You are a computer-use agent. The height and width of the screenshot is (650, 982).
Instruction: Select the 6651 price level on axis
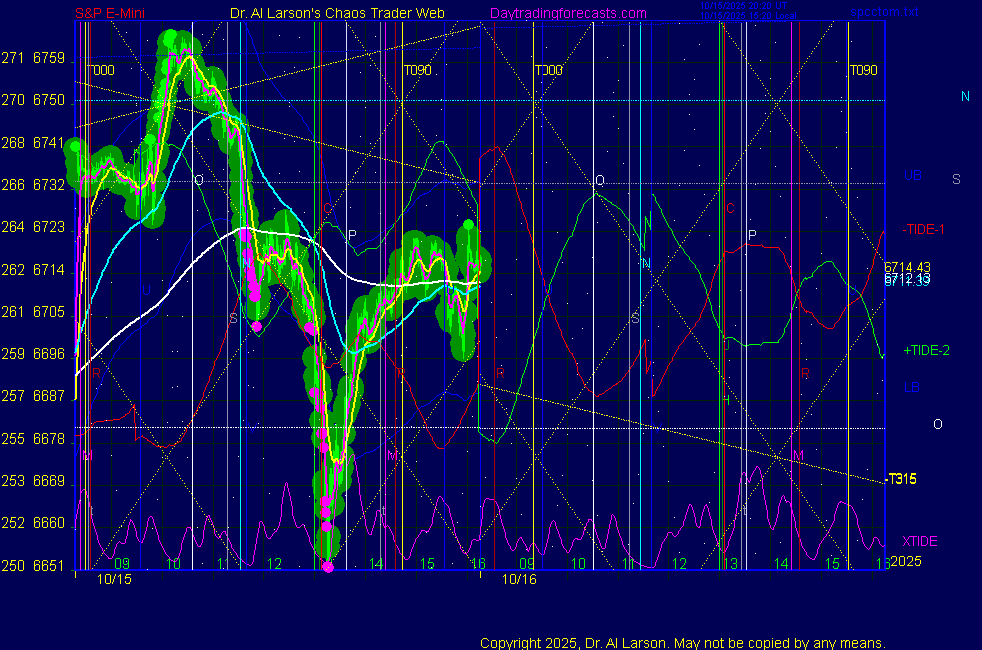[x=49, y=566]
